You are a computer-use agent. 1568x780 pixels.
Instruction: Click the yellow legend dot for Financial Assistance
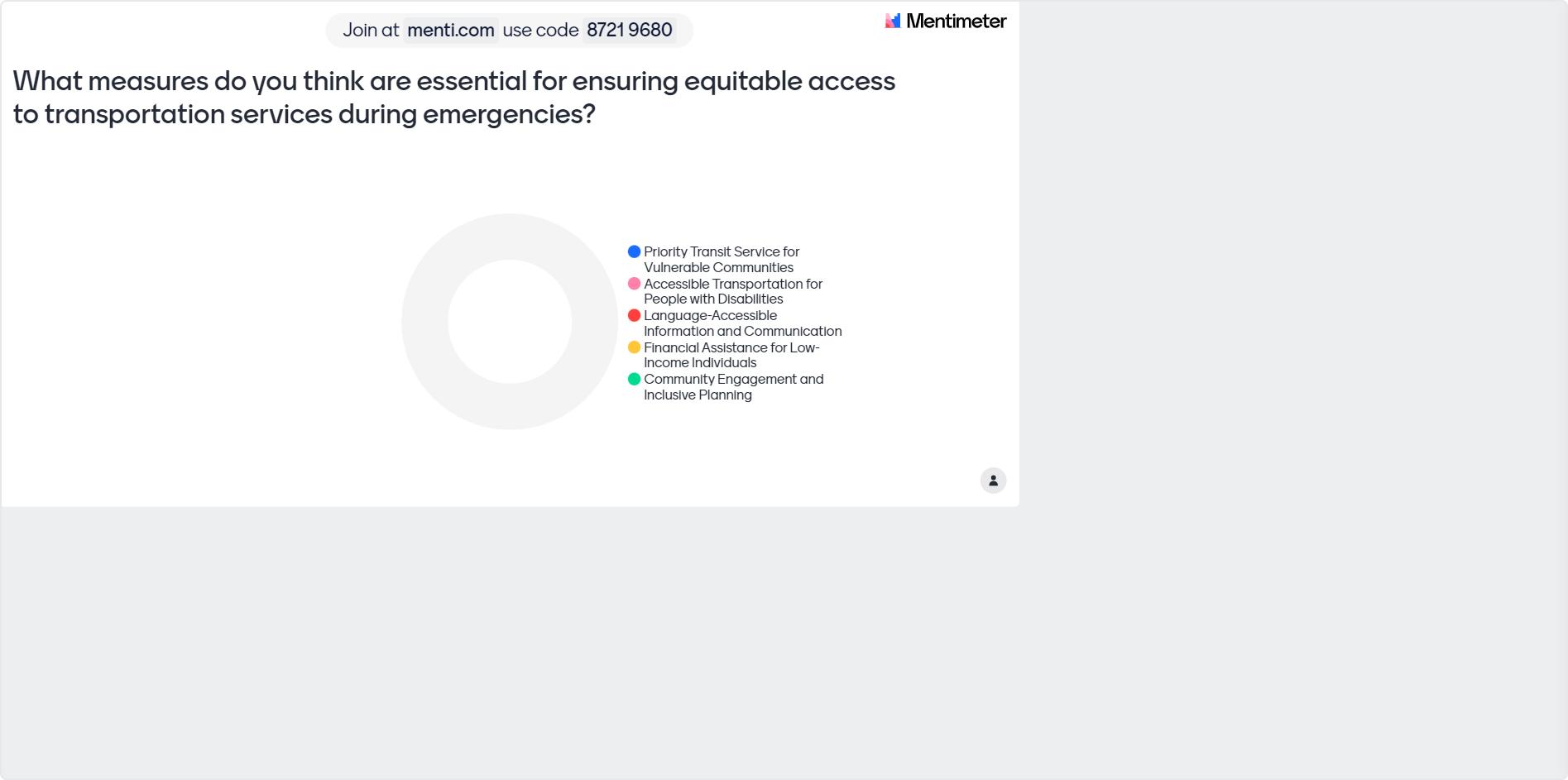634,347
